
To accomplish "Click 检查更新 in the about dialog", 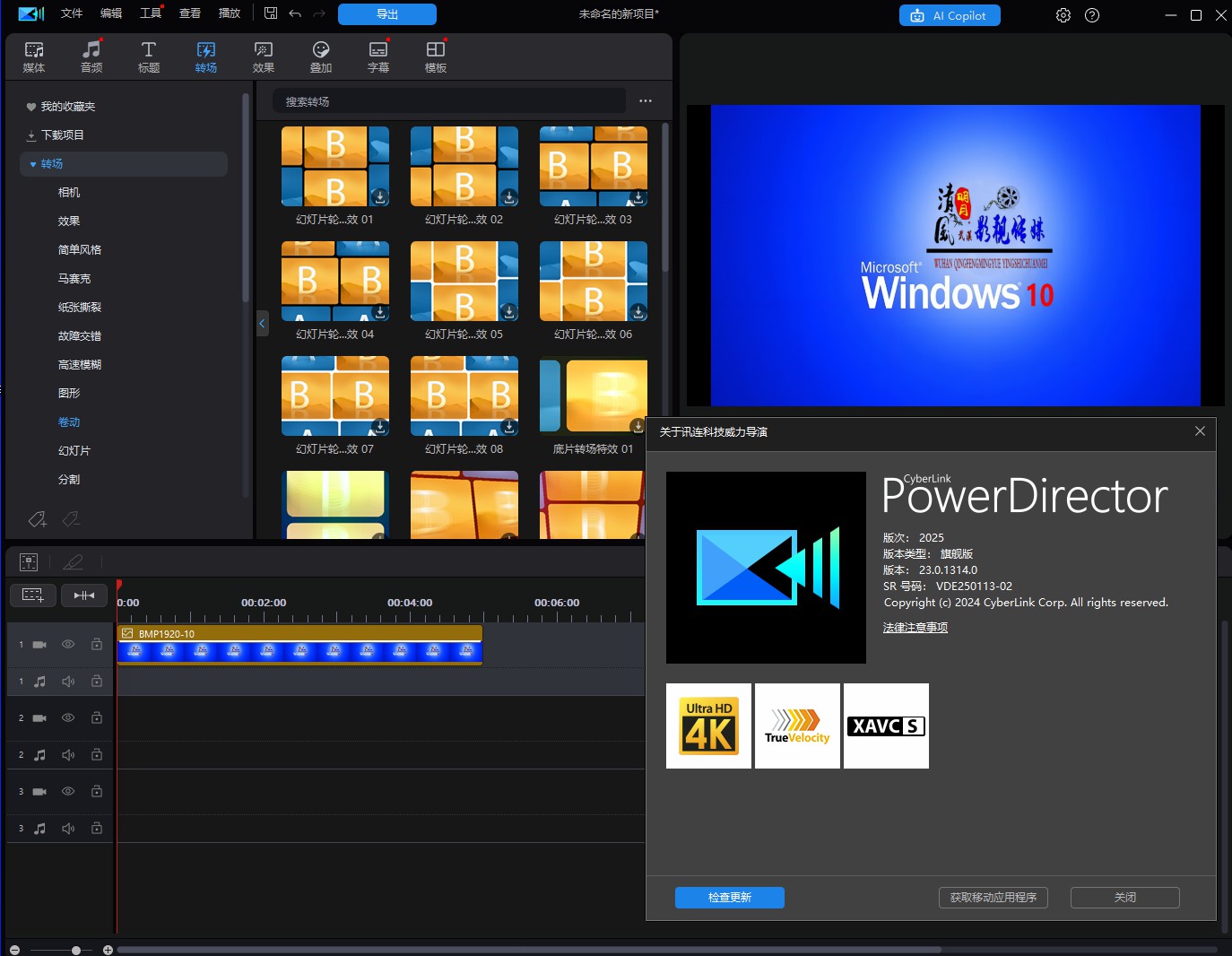I will pos(730,898).
